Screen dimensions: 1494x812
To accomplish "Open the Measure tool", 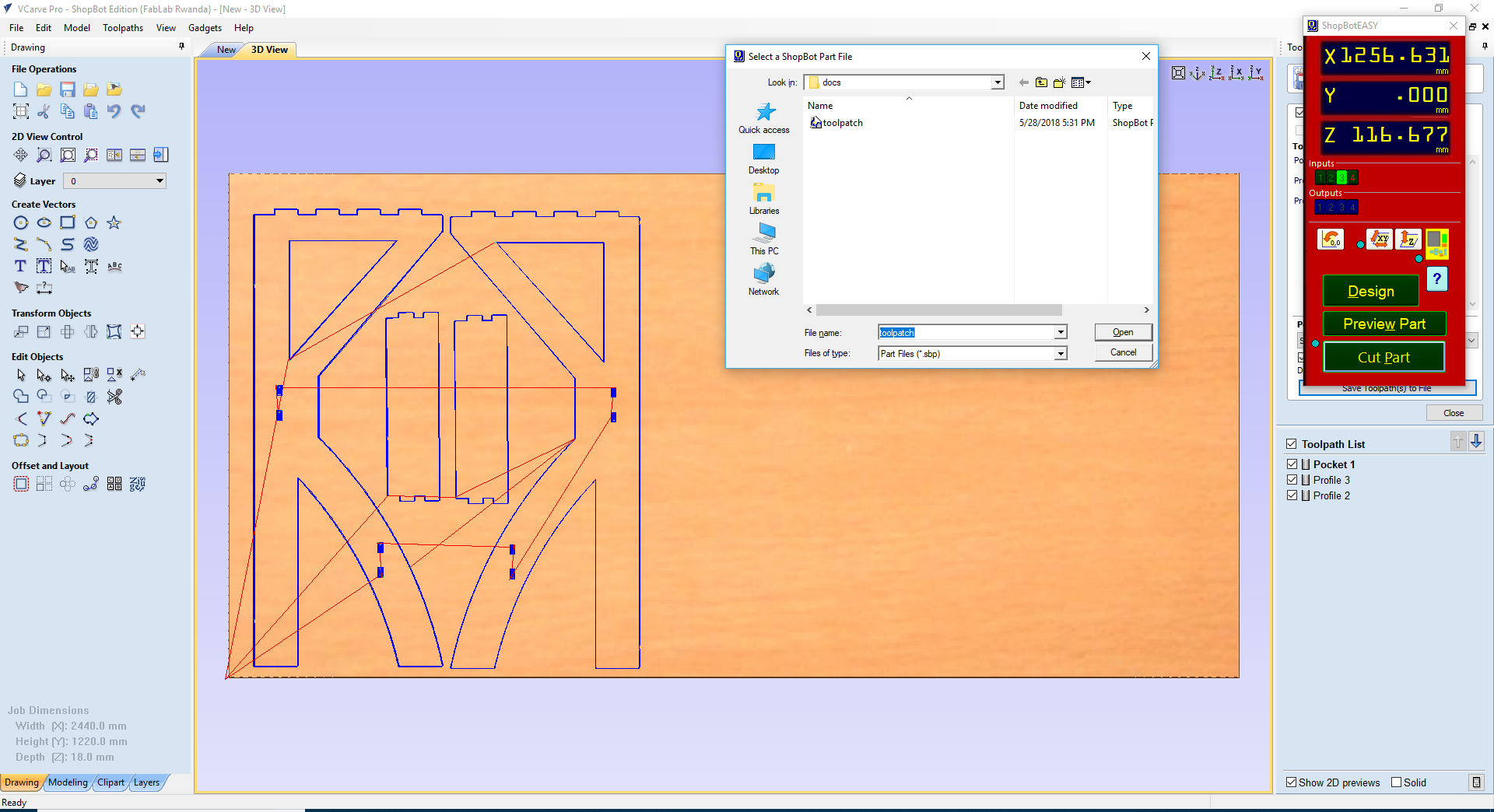I will [44, 288].
